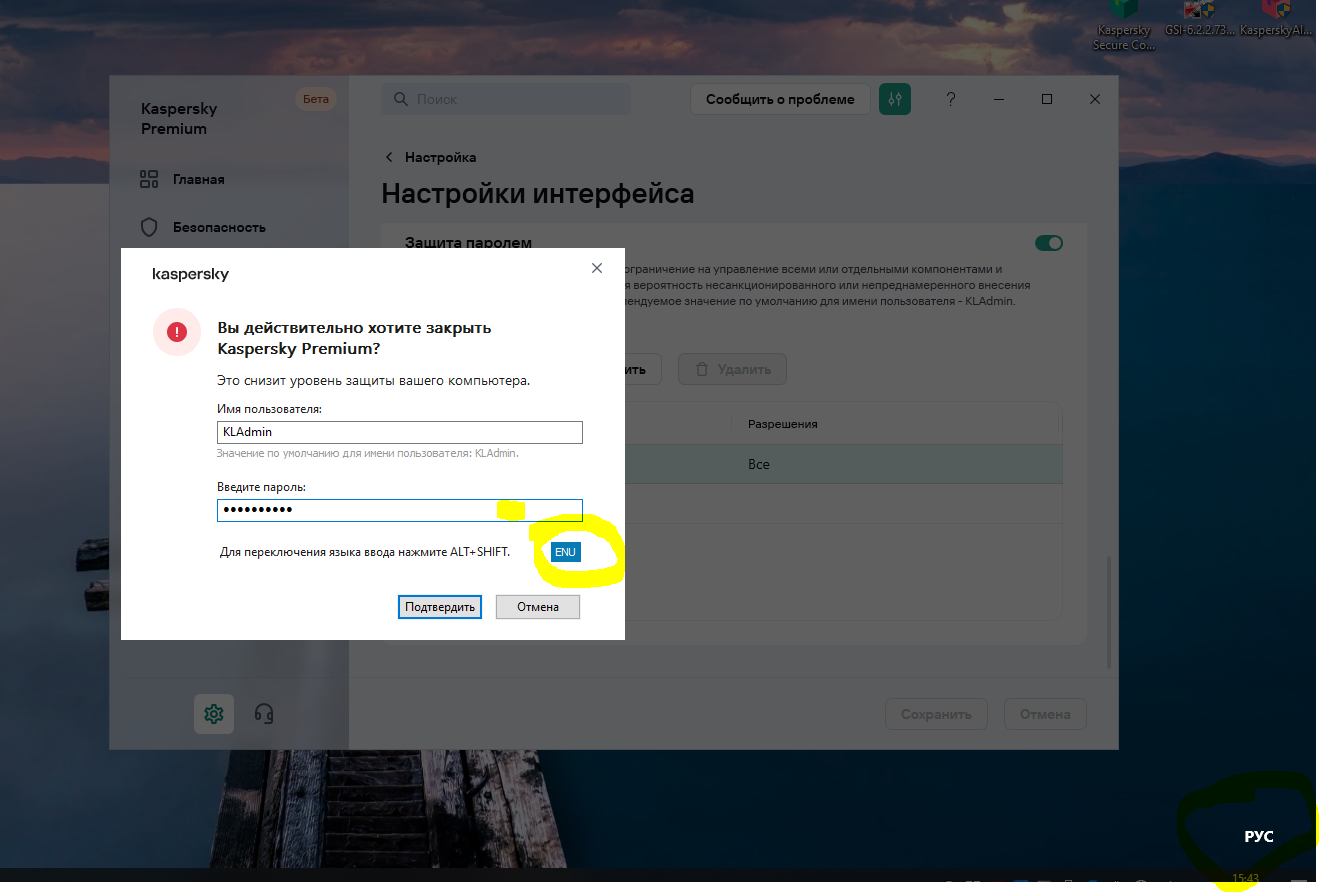
Task: Click the Сохранить button in settings
Action: click(936, 714)
